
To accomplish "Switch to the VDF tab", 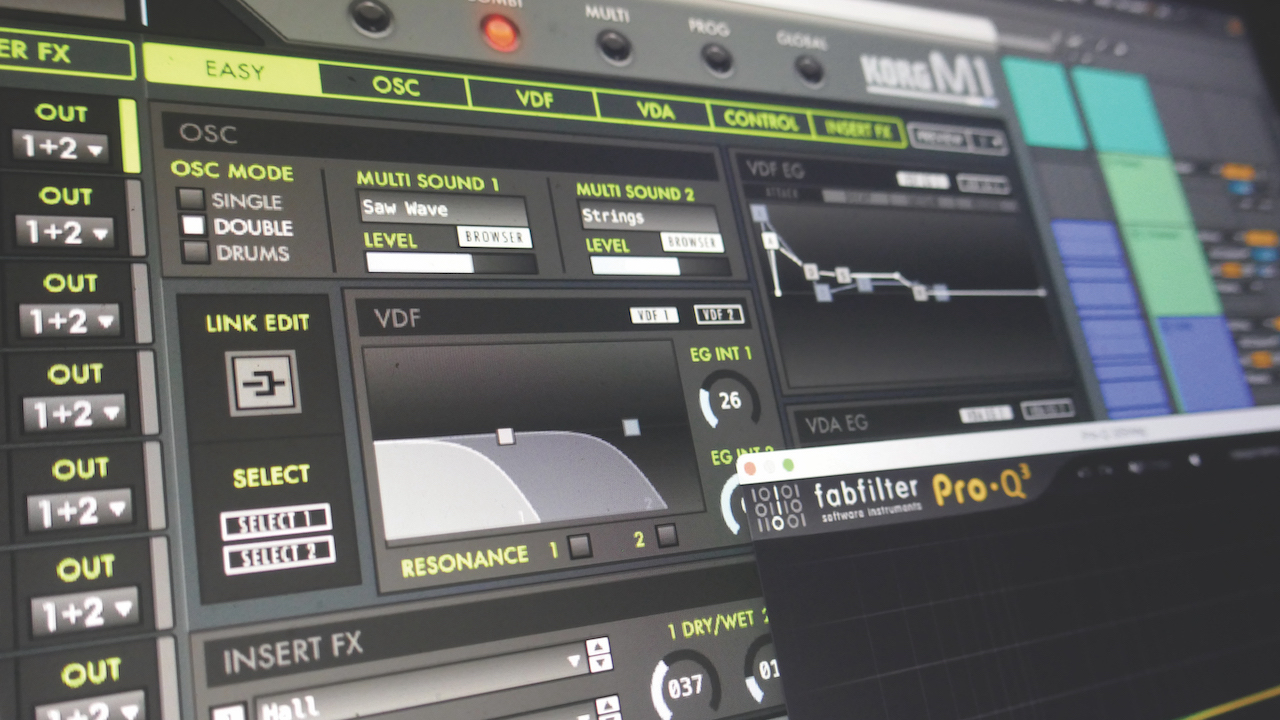I will point(534,97).
